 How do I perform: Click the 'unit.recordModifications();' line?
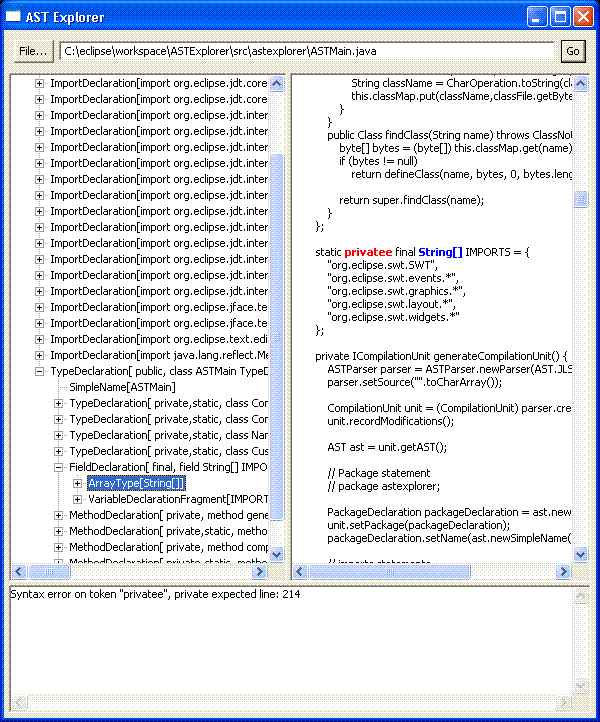pos(390,421)
